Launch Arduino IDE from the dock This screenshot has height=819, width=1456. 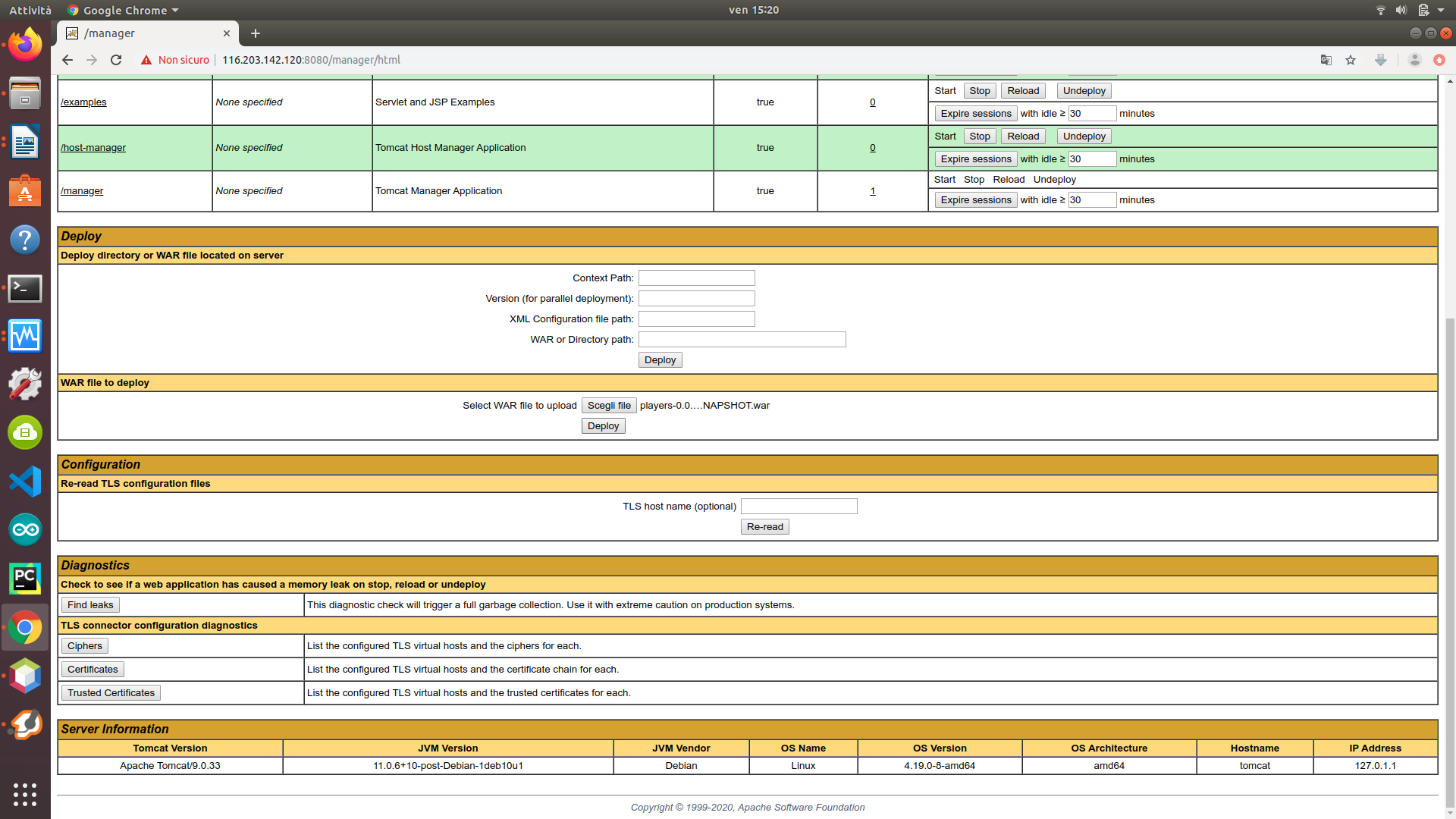(x=25, y=529)
